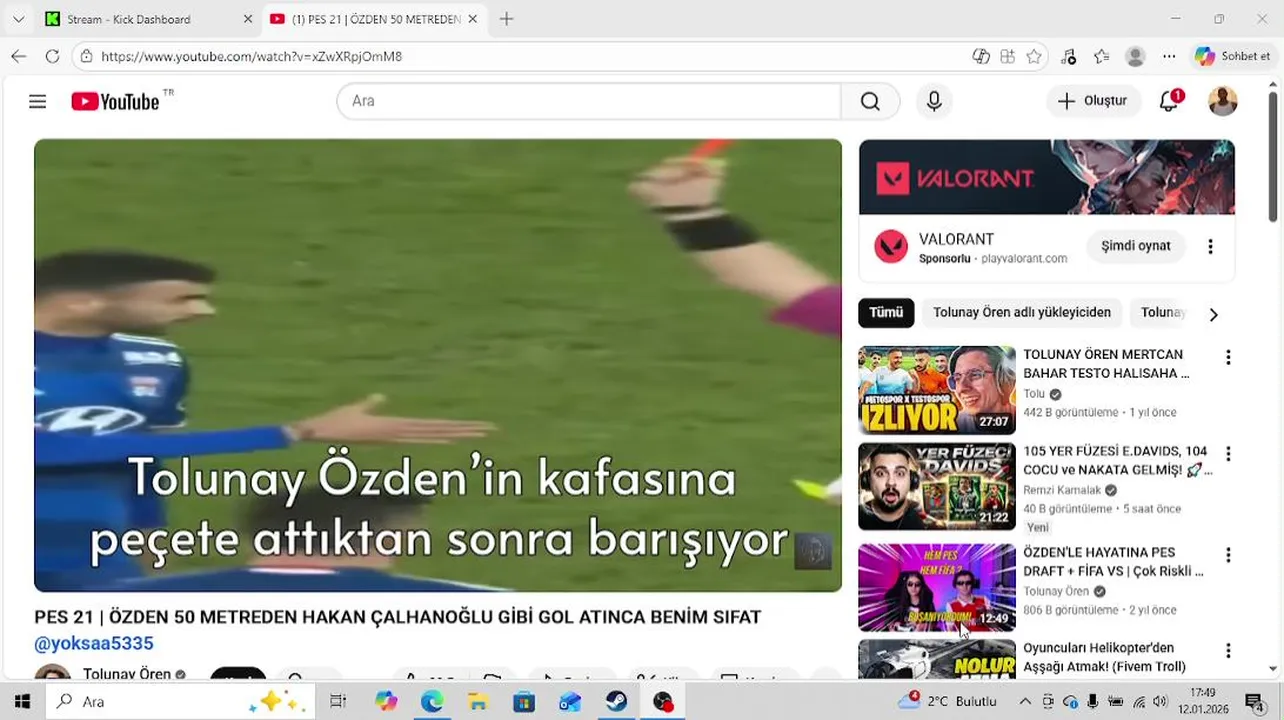The image size is (1284, 720).
Task: Open title TOLUNAY ÖREN MERTCAN BAHAR TESTO
Action: [x=1106, y=364]
